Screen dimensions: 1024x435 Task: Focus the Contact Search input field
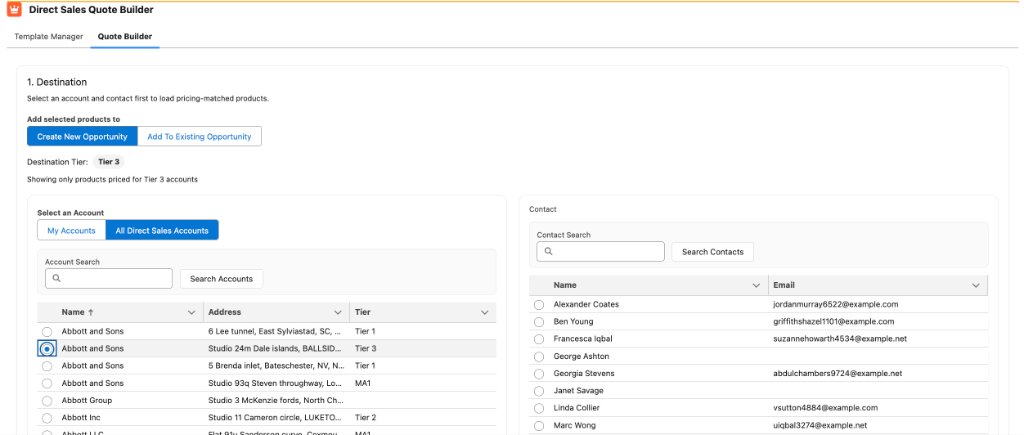(600, 251)
